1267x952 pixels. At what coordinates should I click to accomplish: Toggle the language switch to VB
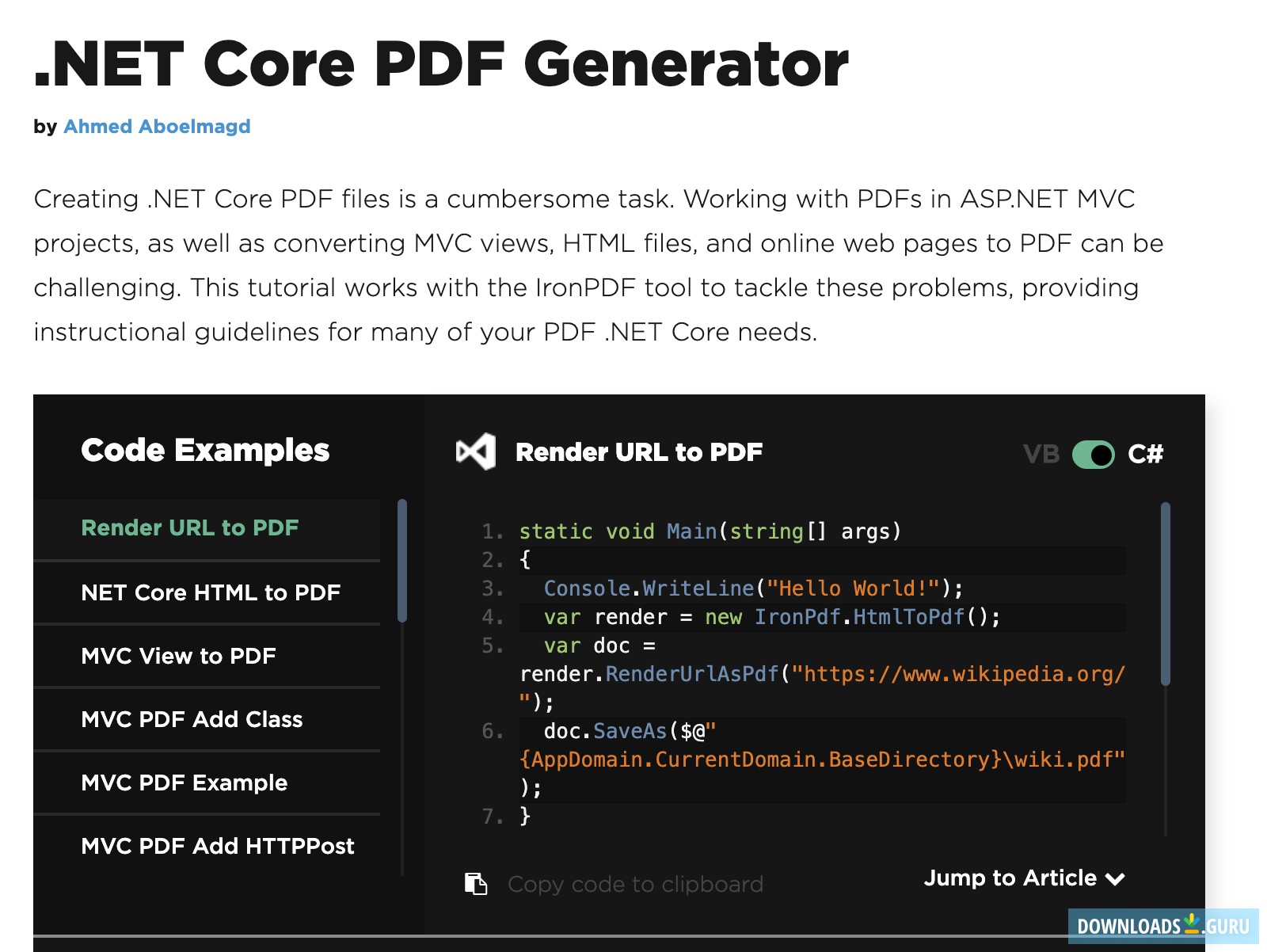coord(1044,454)
